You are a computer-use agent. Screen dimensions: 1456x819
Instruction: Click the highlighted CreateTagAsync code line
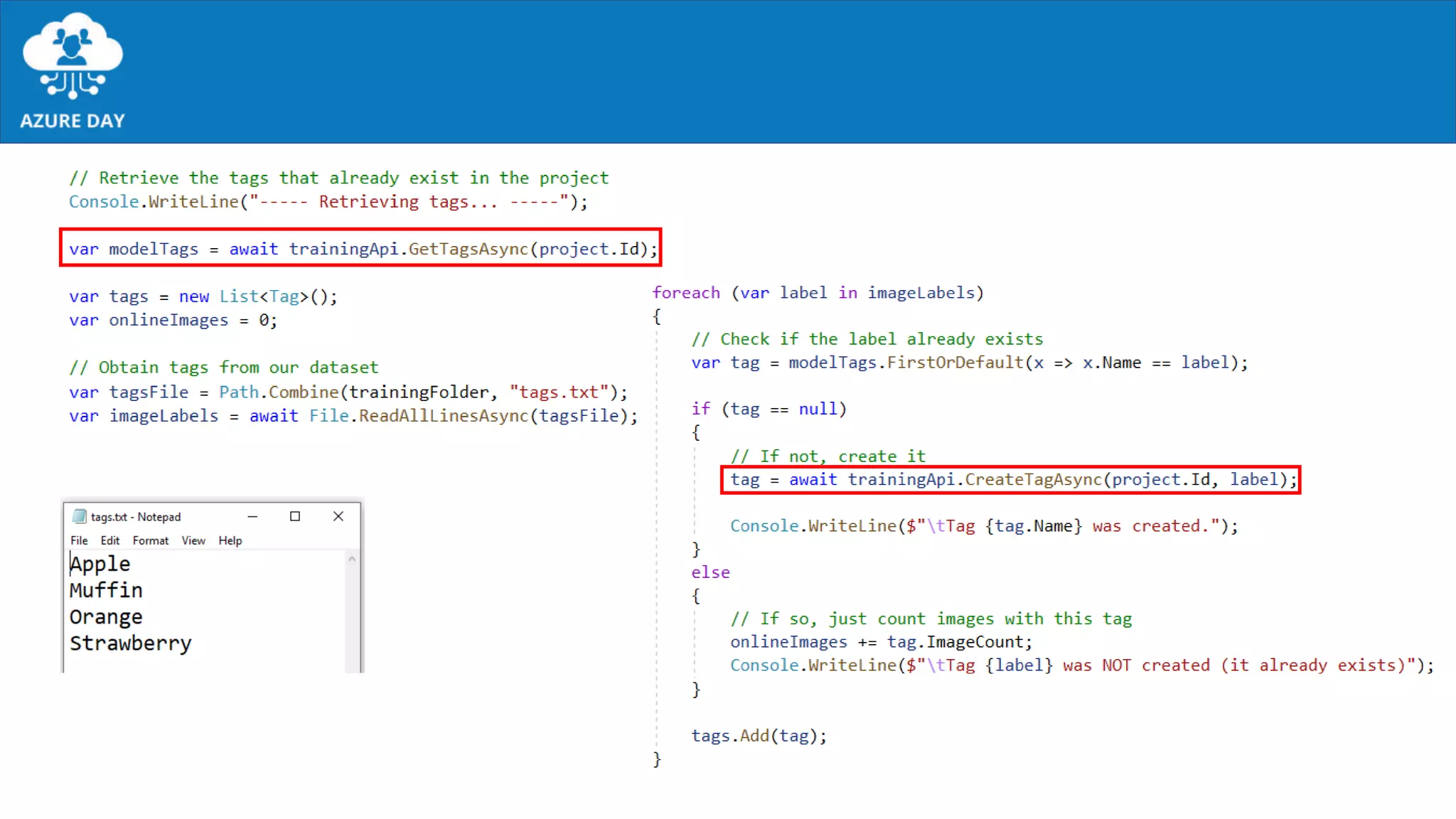[x=1010, y=479]
